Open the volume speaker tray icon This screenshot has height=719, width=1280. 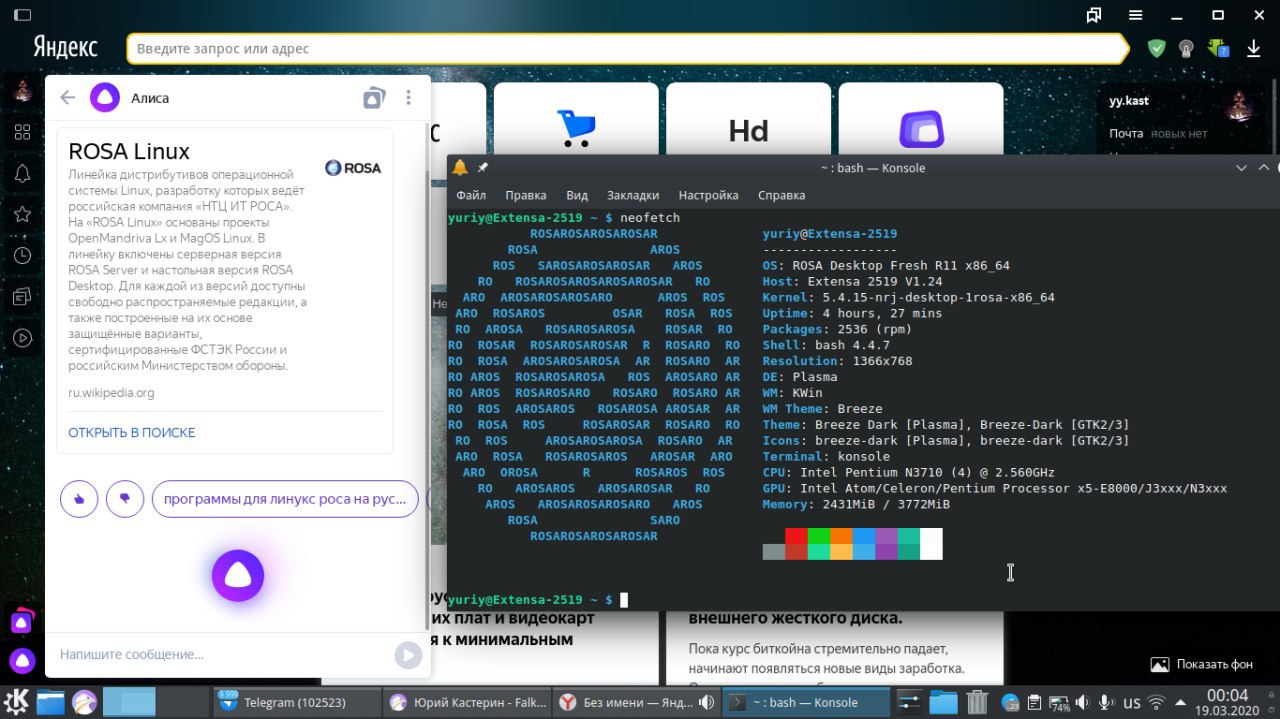click(x=1083, y=702)
